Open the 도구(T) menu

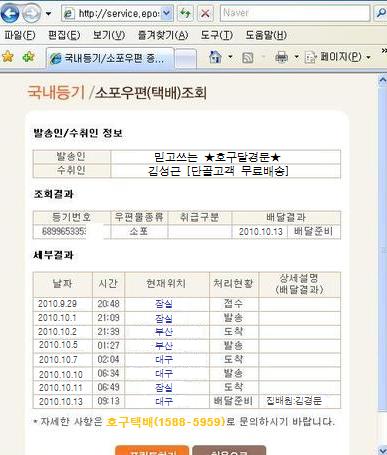[x=217, y=35]
